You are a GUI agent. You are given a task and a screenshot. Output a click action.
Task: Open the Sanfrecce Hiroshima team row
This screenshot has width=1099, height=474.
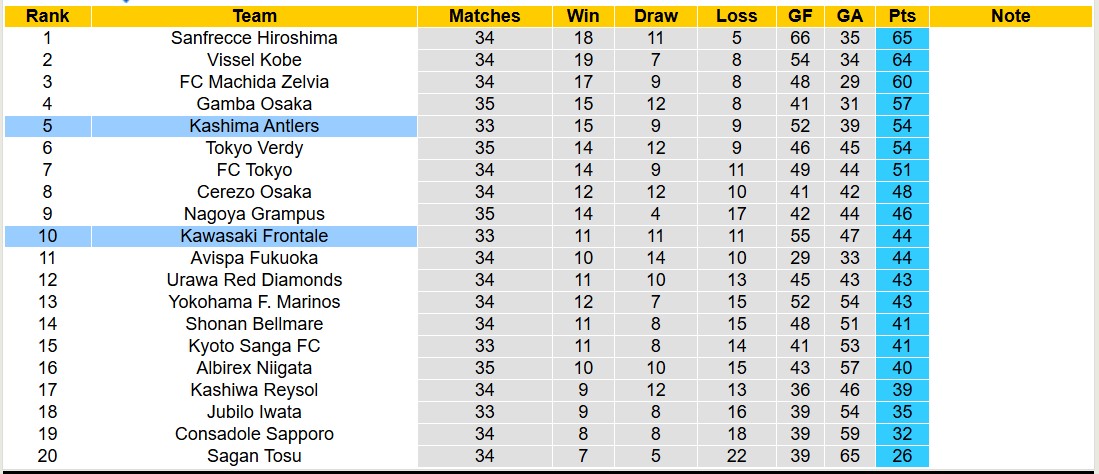coord(254,38)
